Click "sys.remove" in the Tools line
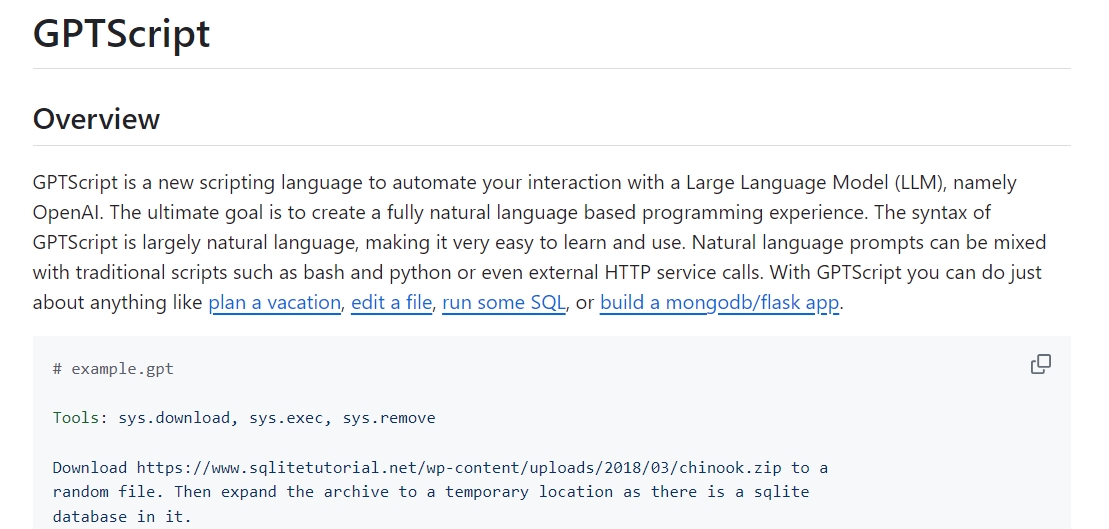 click(x=389, y=418)
